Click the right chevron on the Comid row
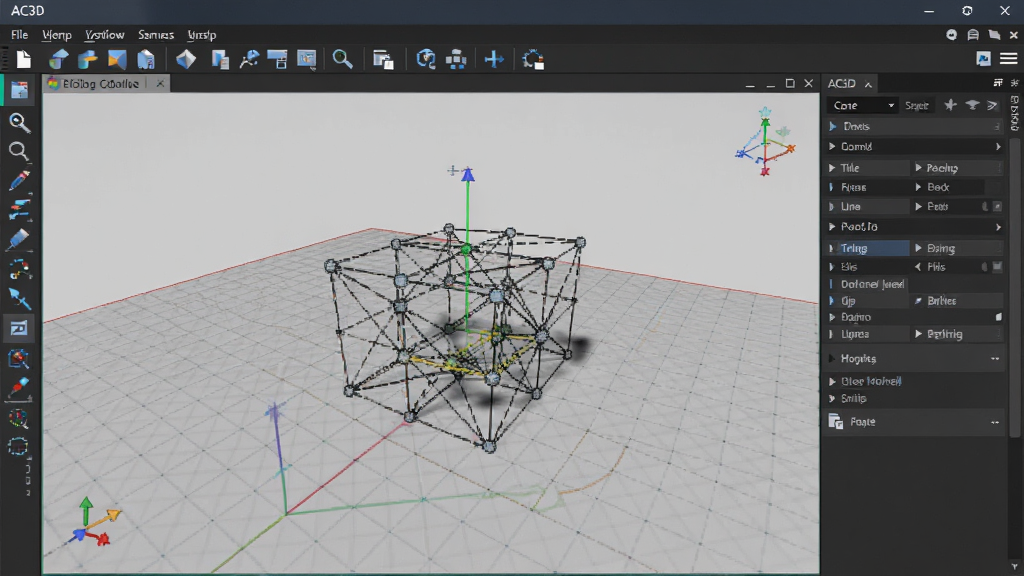Screen dimensions: 1024x576 998,146
